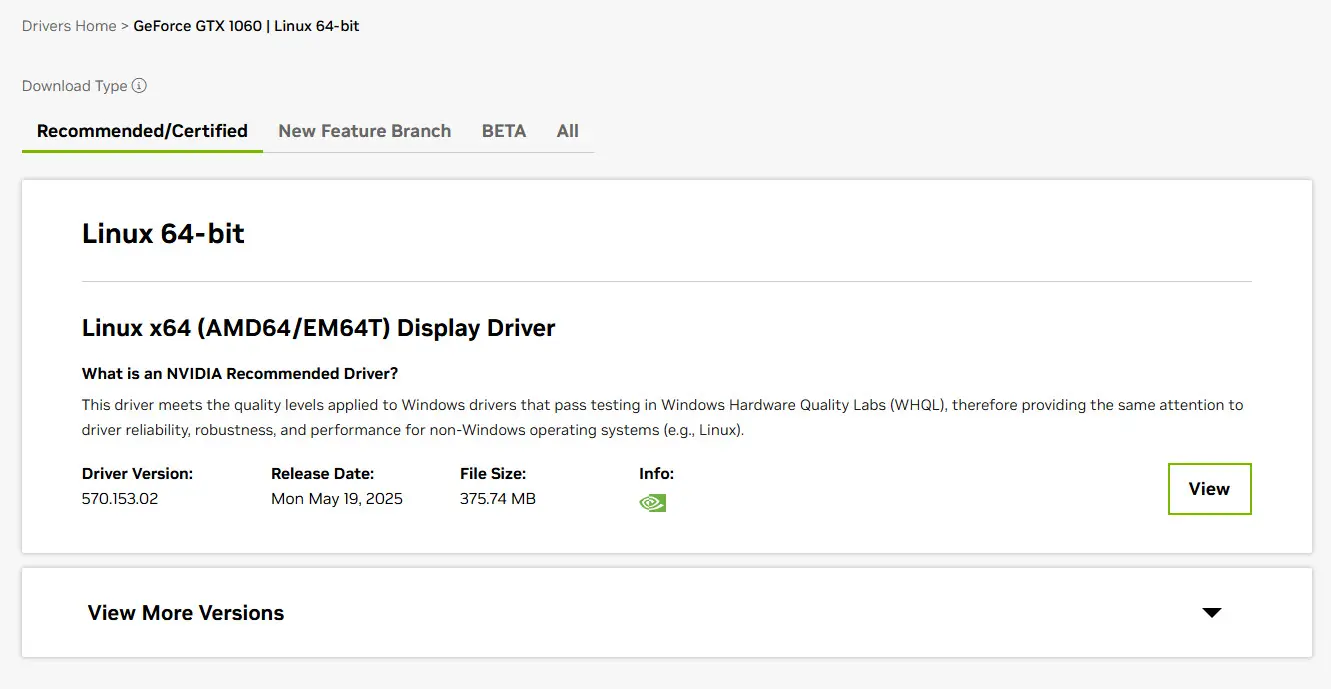Click driver version number 570.153.02

[120, 498]
